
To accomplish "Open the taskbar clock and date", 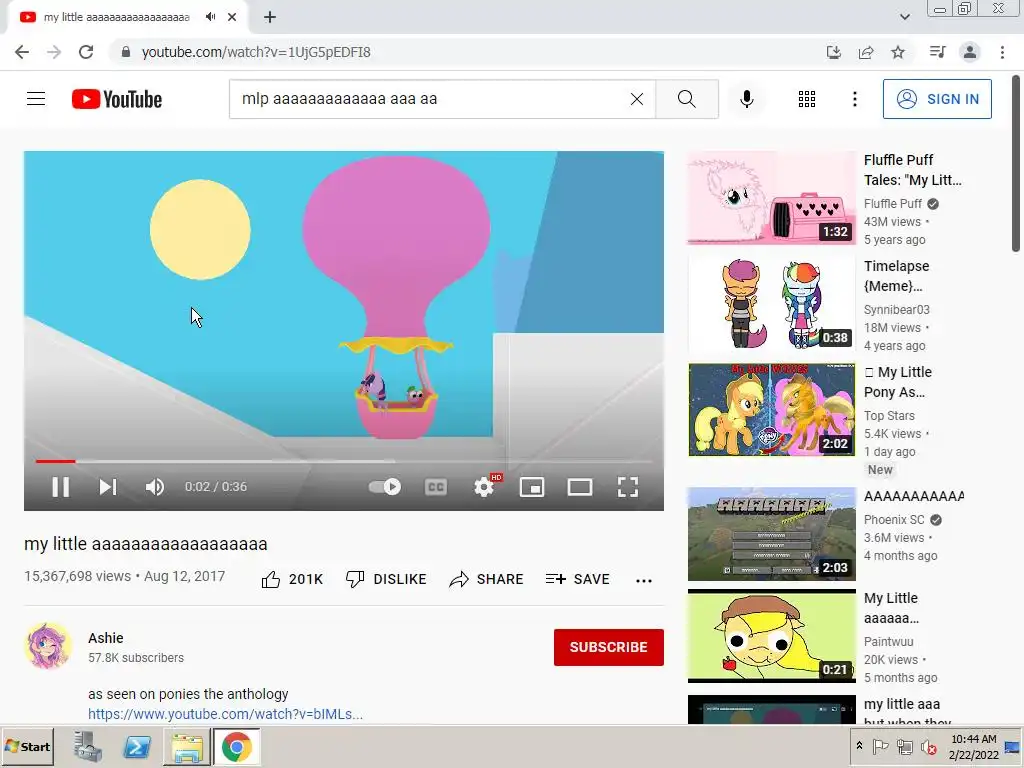I will coord(974,746).
